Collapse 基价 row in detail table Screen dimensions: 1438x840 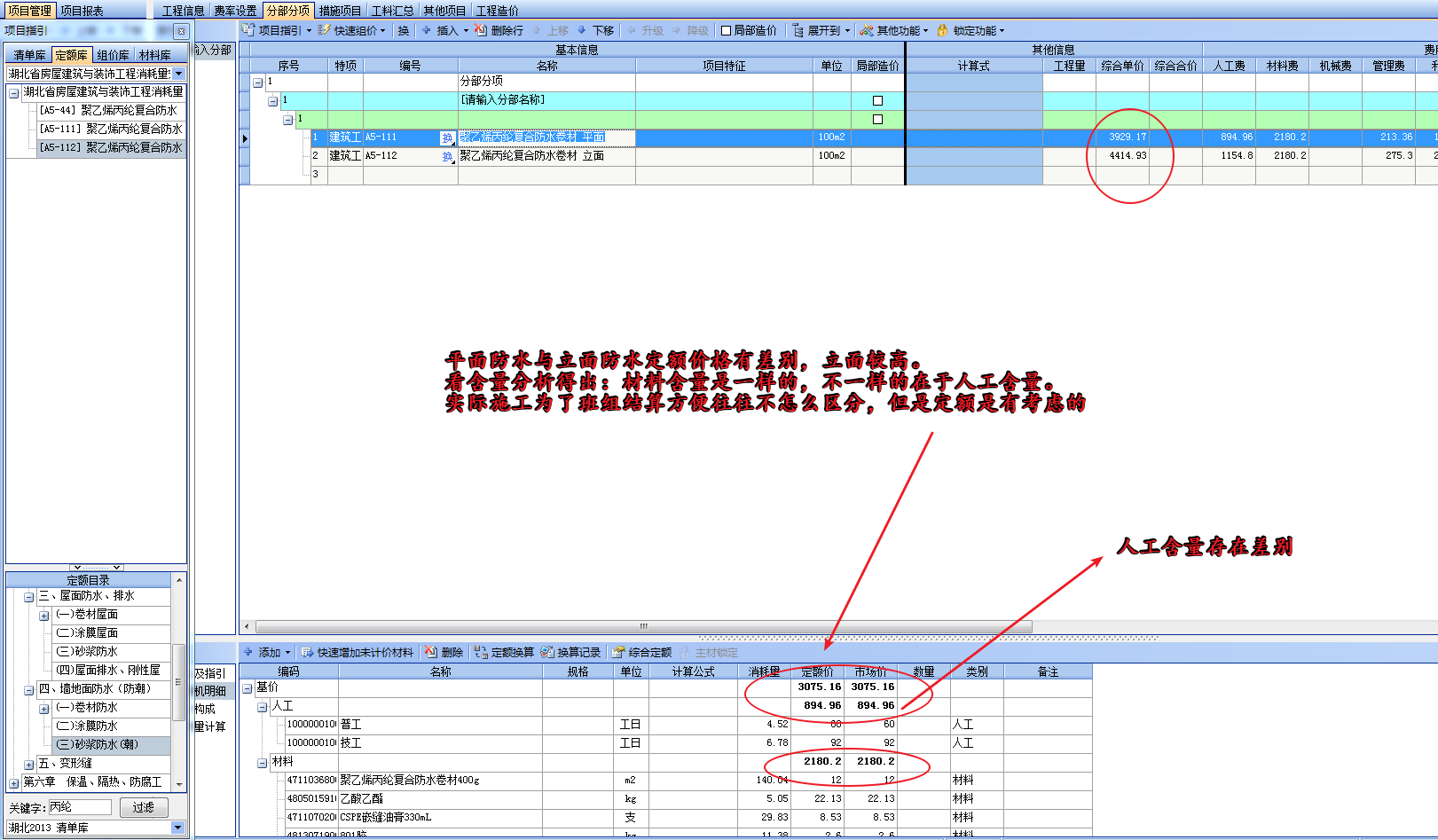[x=248, y=688]
